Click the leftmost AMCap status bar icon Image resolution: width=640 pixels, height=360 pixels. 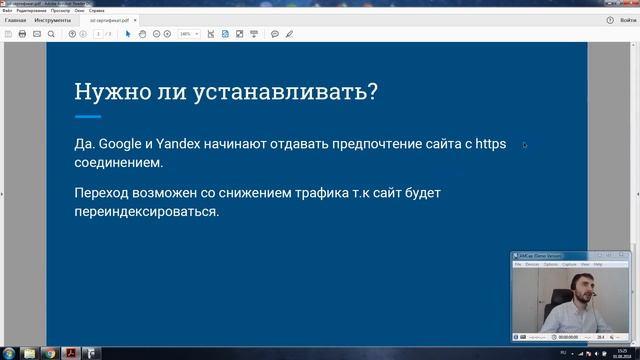point(516,337)
